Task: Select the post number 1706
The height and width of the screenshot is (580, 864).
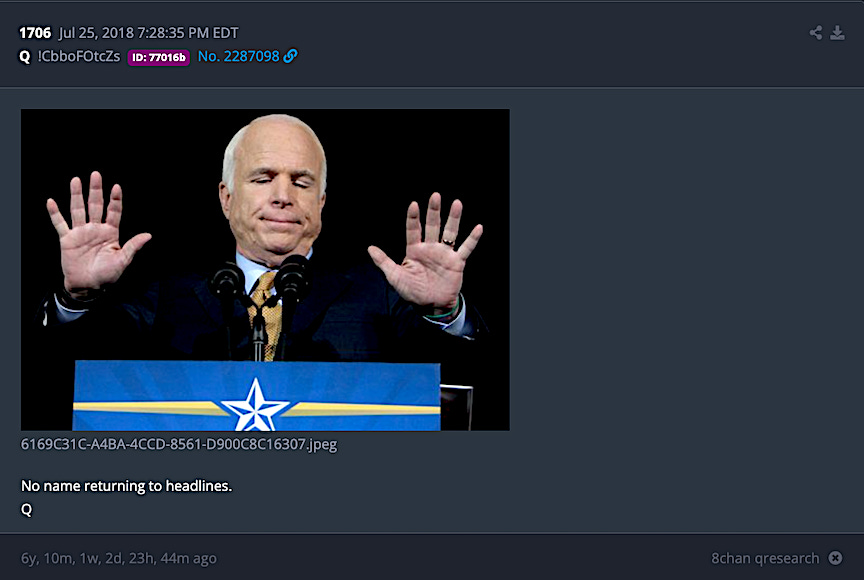Action: pos(35,33)
